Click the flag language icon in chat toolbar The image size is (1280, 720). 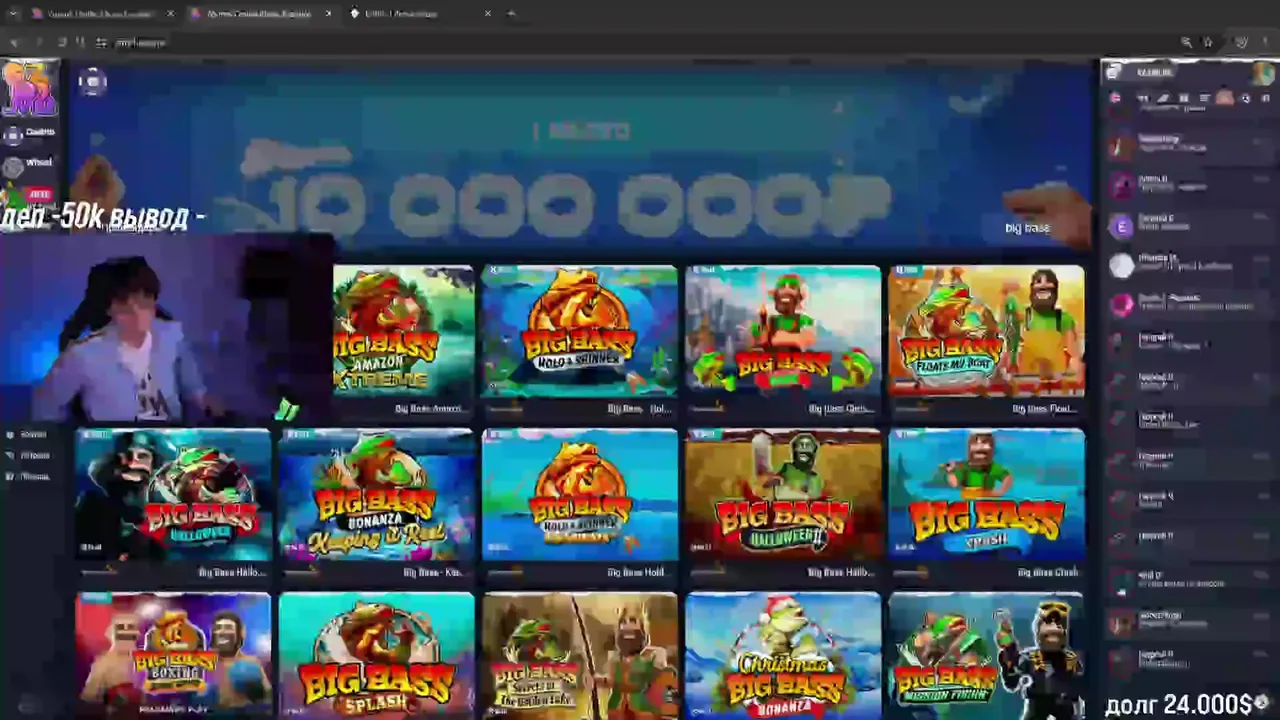[x=1116, y=98]
